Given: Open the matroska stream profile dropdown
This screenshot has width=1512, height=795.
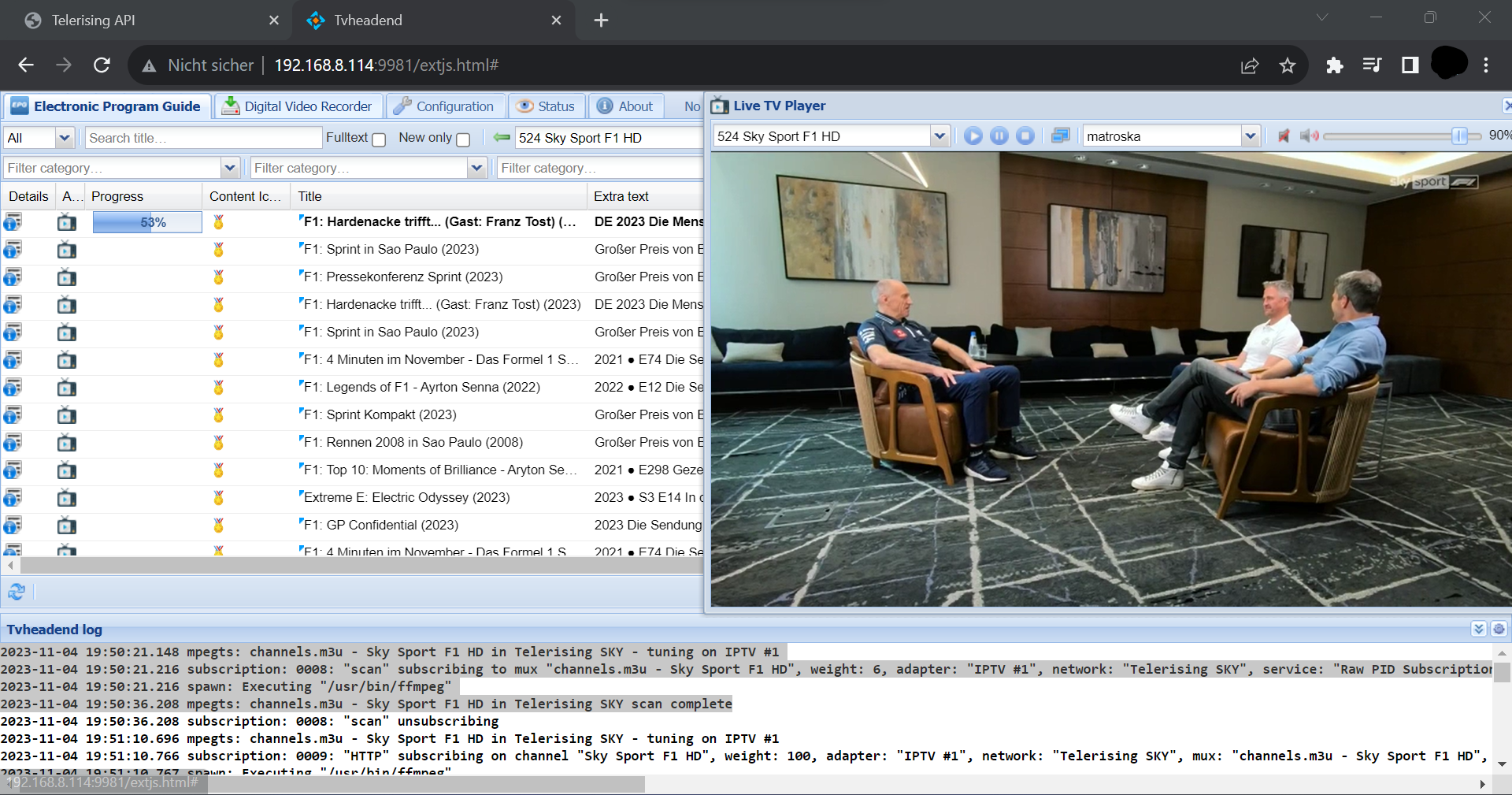Looking at the screenshot, I should 1250,136.
